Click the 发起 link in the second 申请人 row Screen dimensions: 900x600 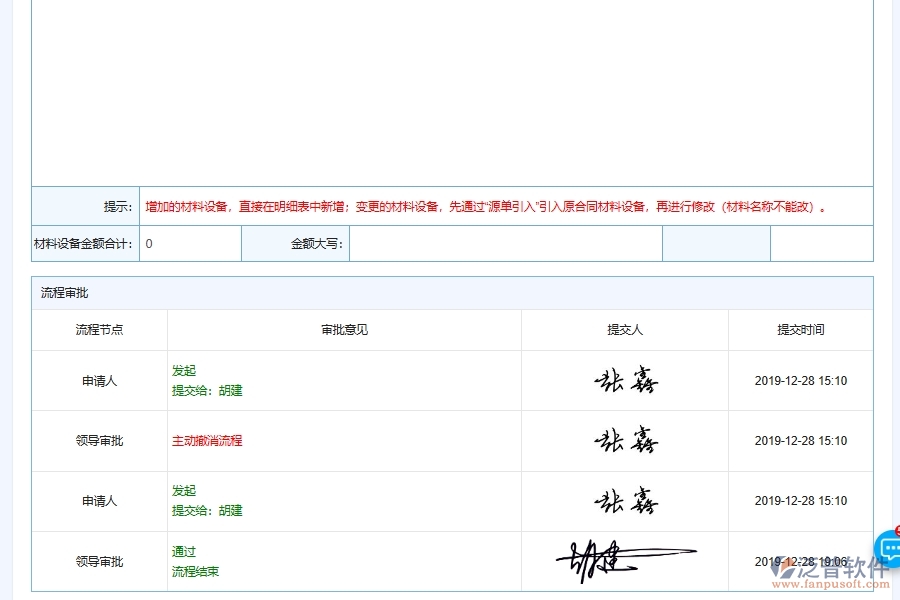tap(184, 491)
